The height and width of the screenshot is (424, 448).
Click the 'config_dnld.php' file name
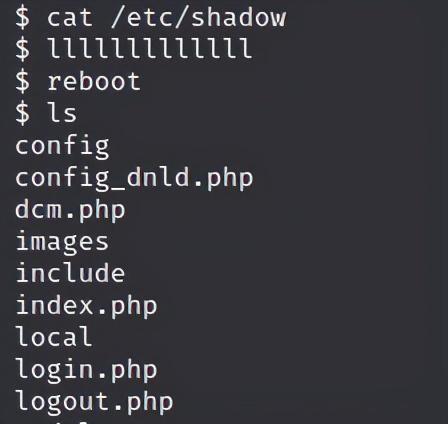coord(134,179)
